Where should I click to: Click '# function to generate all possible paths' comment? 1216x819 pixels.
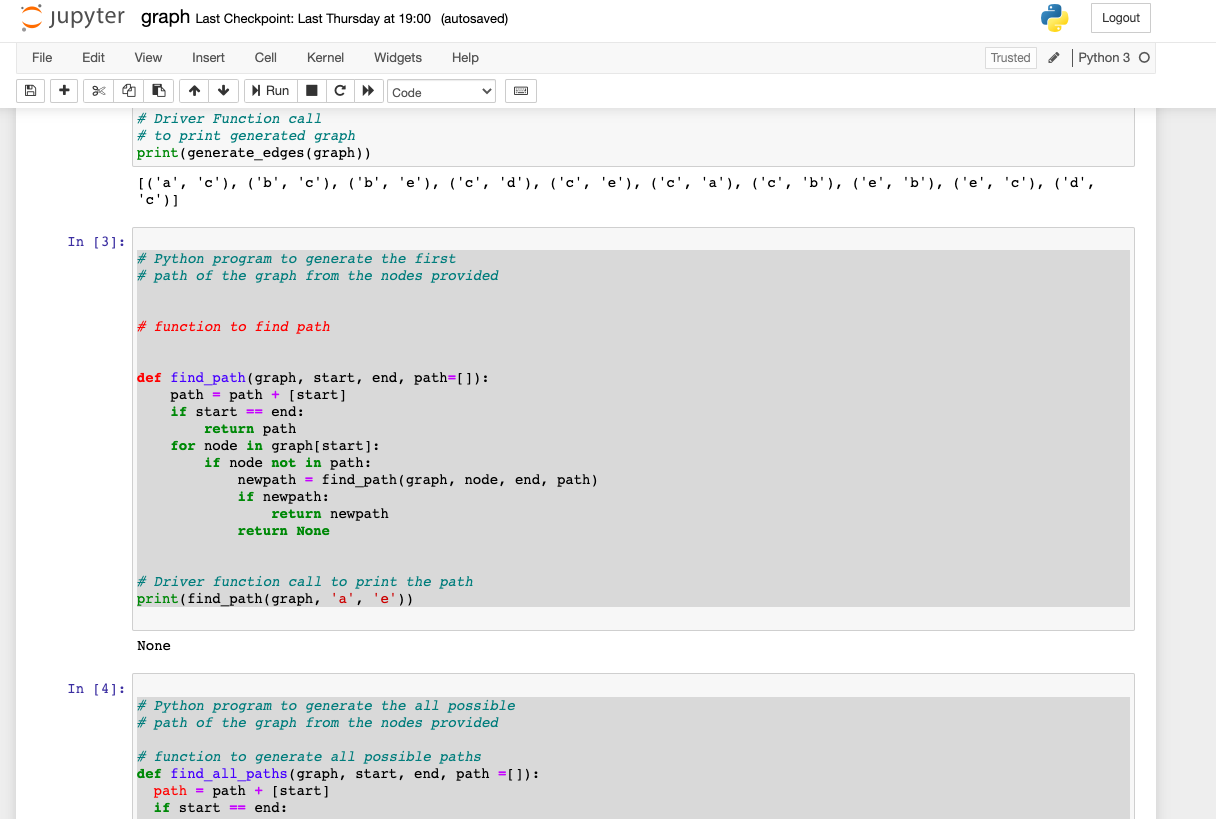(309, 757)
